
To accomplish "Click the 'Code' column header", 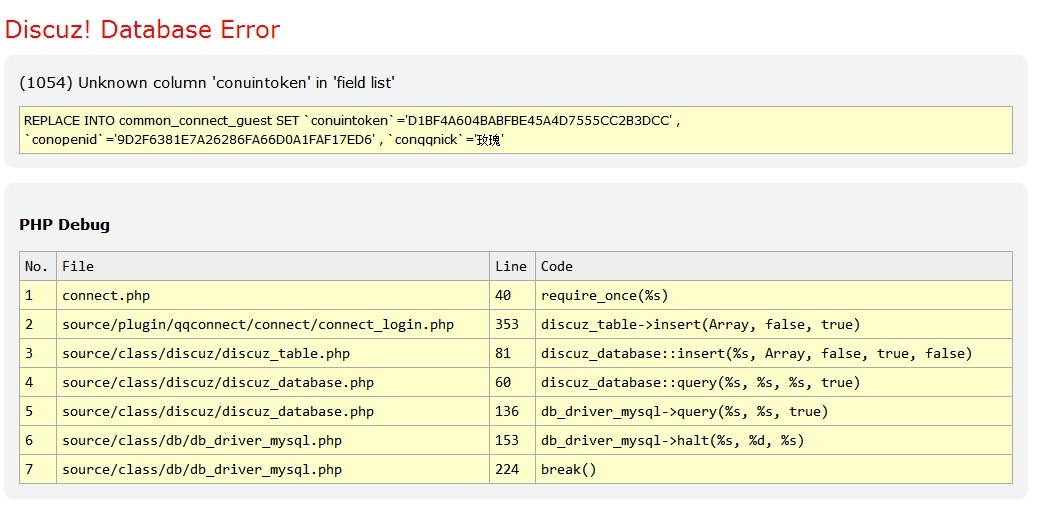I will 774,266.
